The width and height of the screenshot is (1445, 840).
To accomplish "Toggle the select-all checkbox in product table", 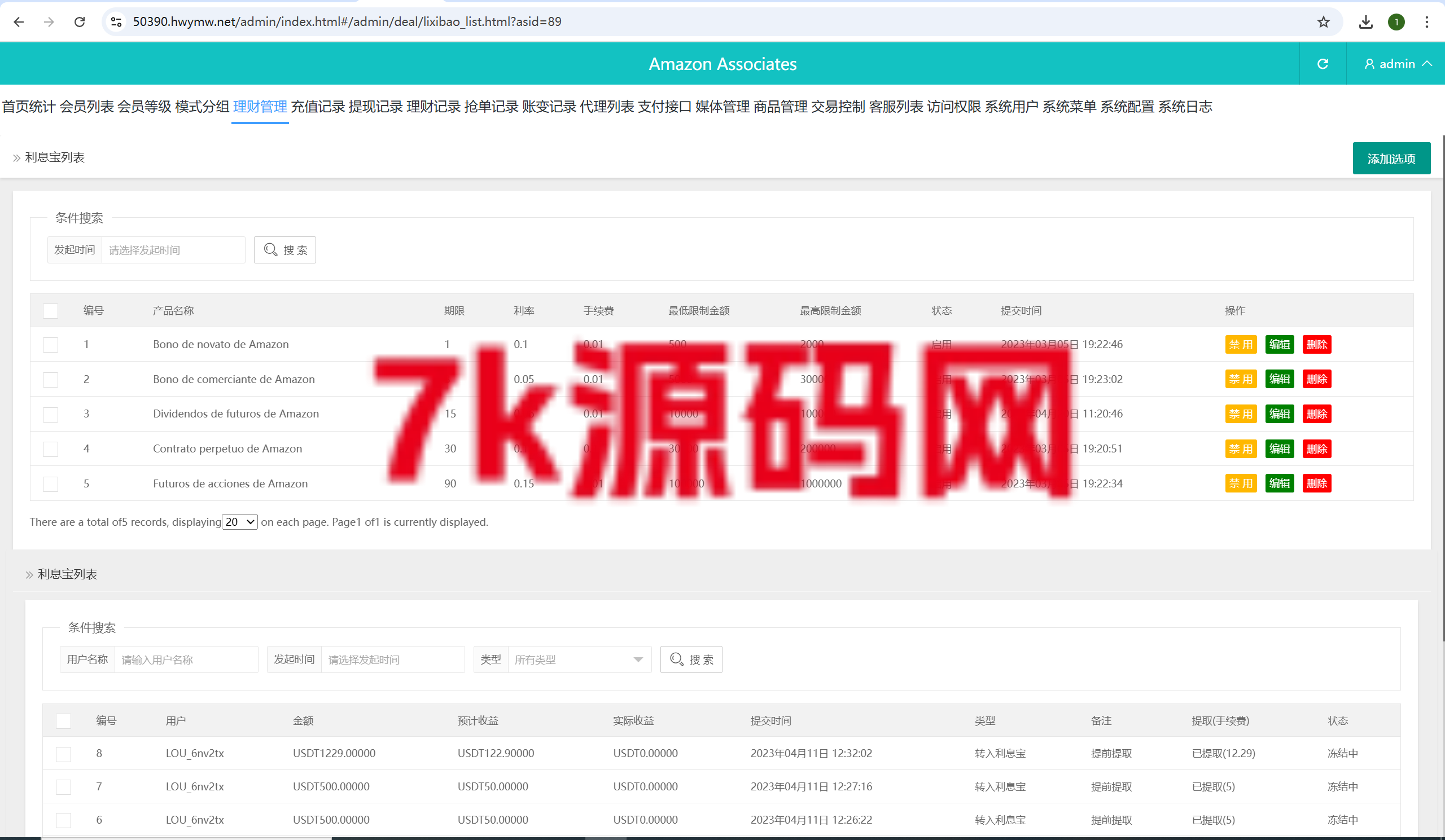I will 50,311.
